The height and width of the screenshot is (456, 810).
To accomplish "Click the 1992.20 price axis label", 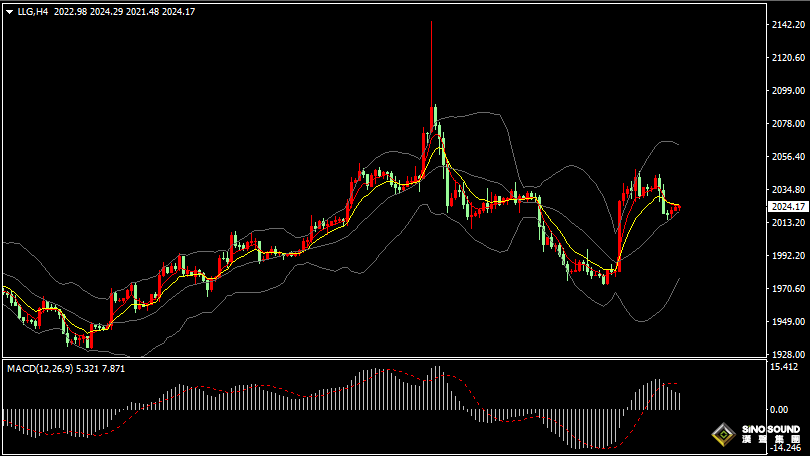I will pos(788,256).
